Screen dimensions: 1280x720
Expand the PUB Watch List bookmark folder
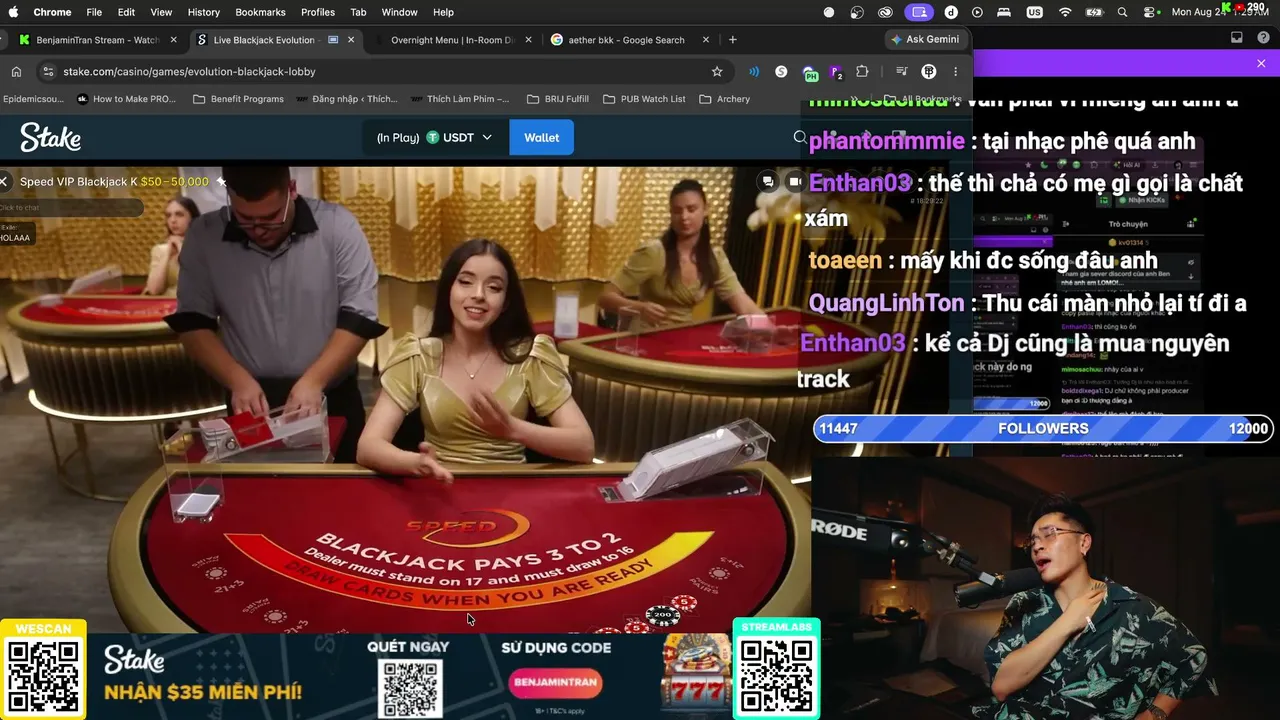tap(644, 99)
